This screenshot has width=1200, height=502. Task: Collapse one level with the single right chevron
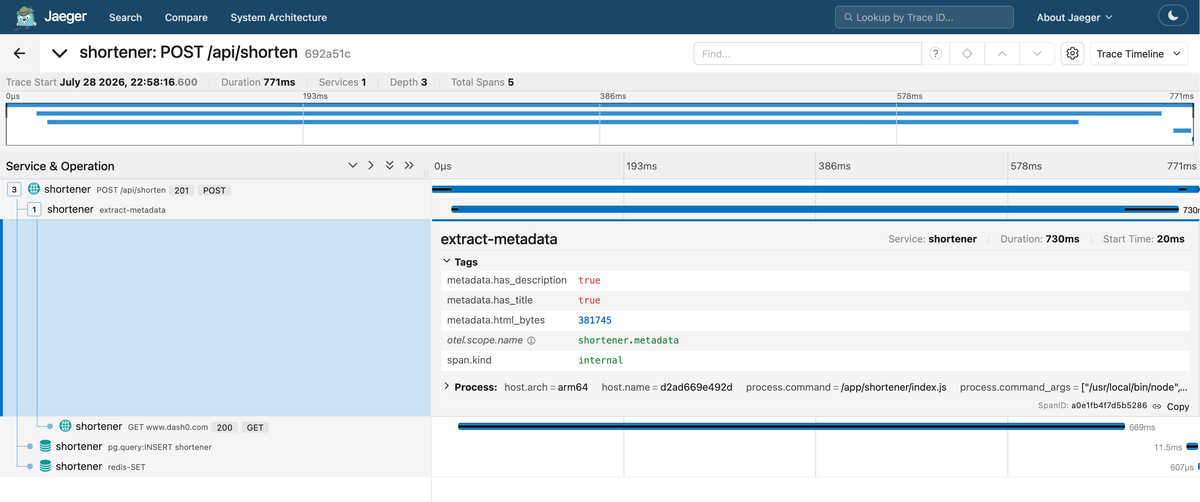click(x=371, y=165)
